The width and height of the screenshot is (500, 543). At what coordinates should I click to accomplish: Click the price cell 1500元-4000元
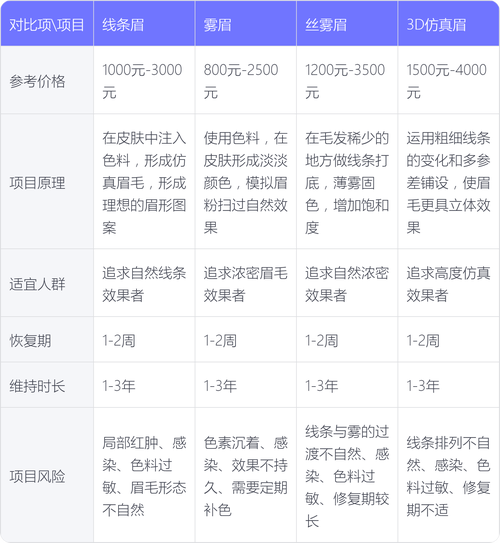(x=449, y=80)
